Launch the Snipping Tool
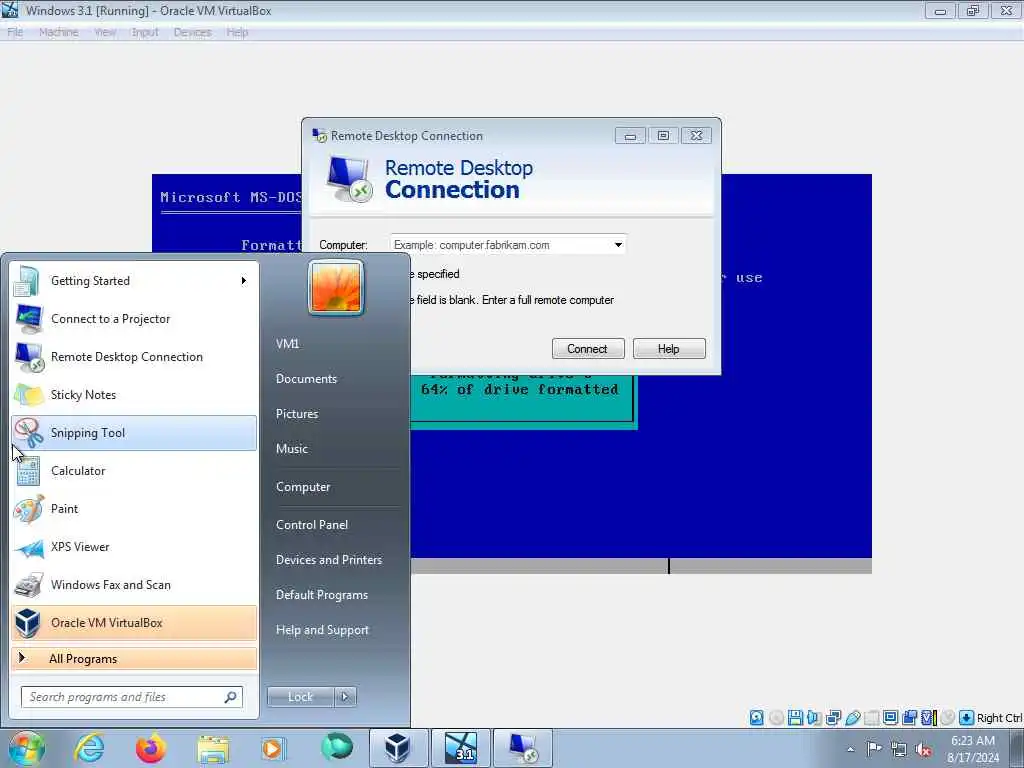 pos(134,432)
